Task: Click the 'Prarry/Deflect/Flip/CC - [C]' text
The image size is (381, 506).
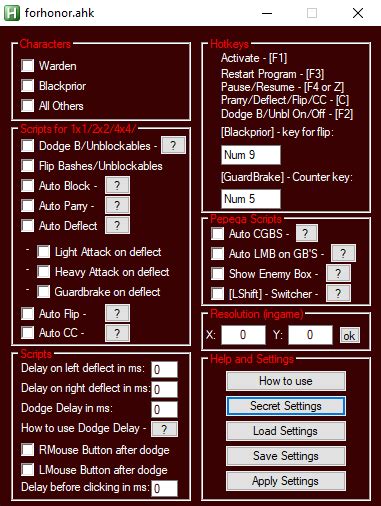Action: (x=285, y=100)
